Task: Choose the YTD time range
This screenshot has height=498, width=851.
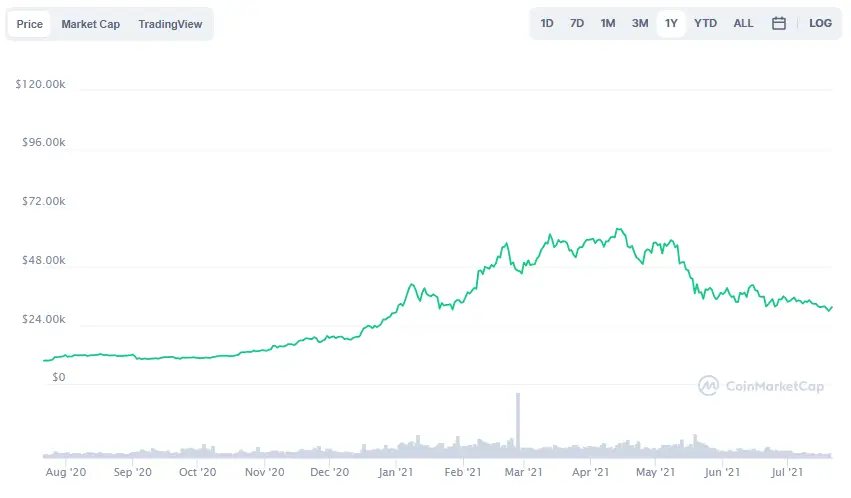Action: (706, 23)
